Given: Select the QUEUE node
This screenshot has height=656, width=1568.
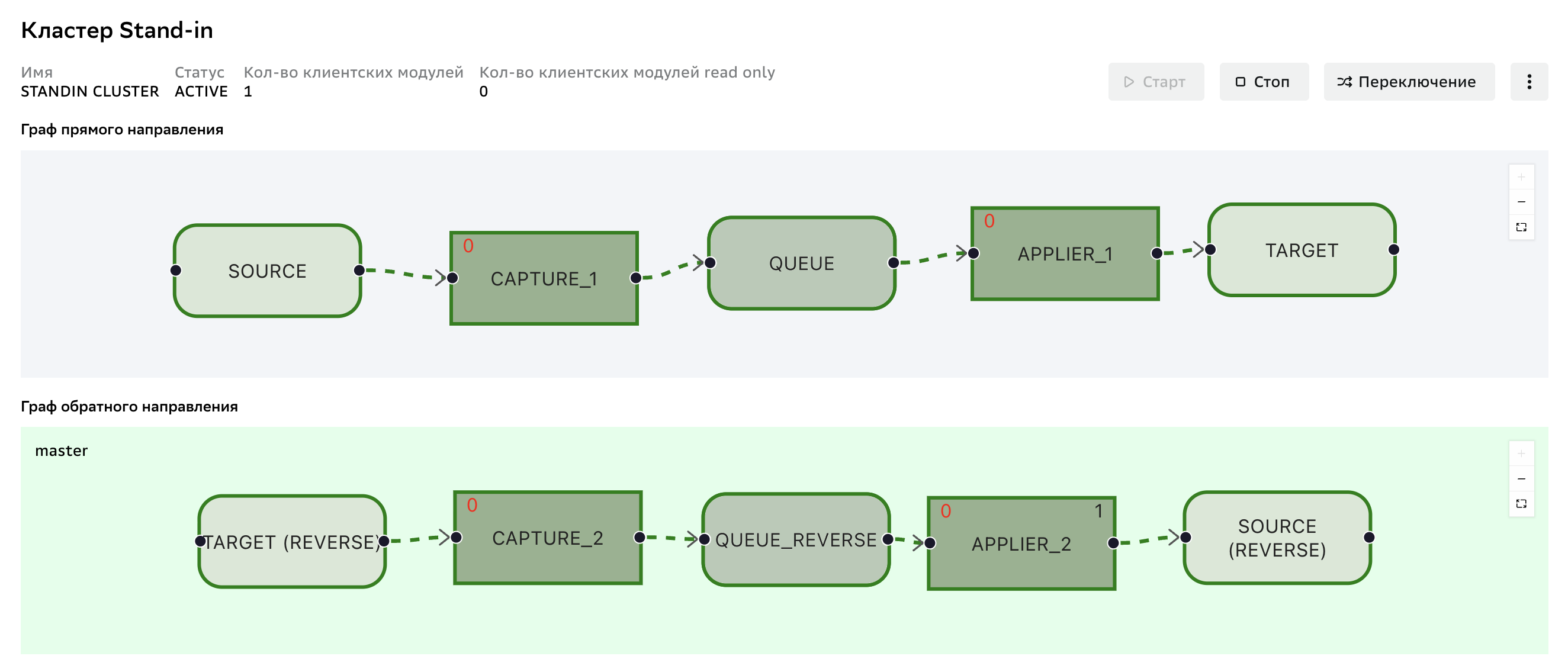Looking at the screenshot, I should (x=802, y=263).
